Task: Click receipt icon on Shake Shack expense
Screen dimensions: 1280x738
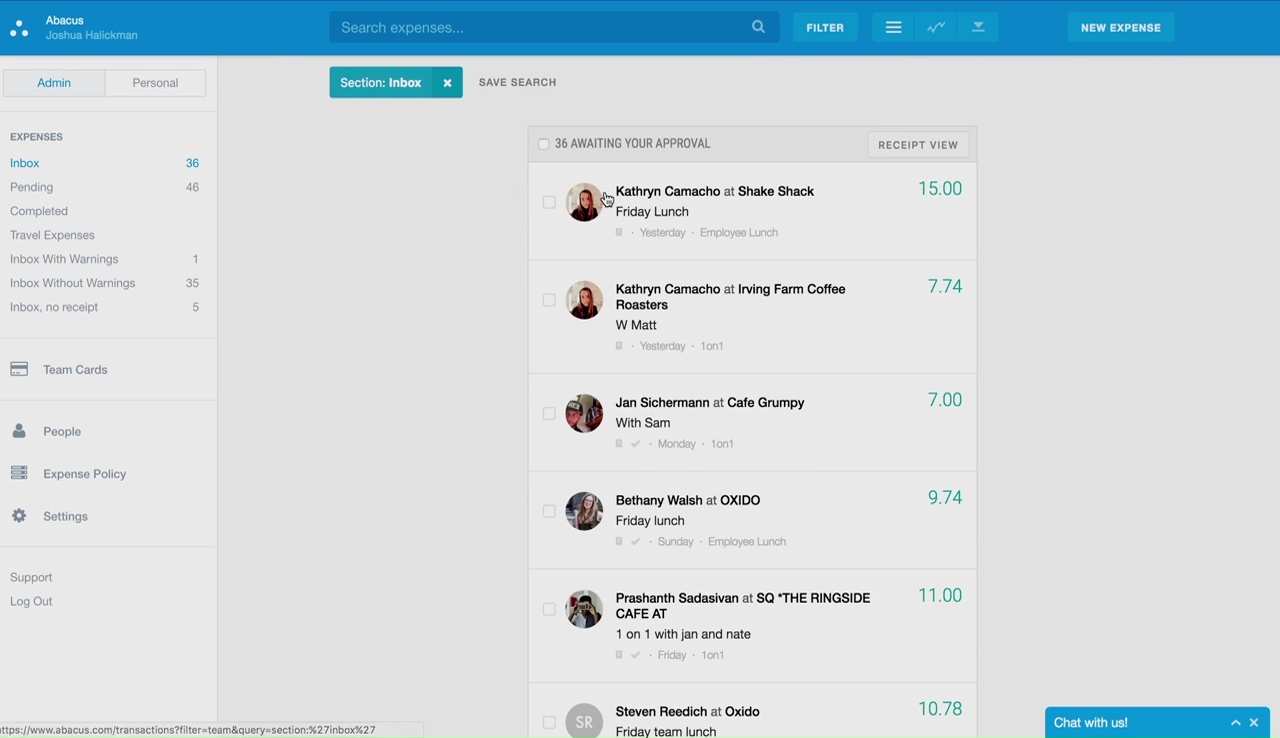Action: pos(619,232)
